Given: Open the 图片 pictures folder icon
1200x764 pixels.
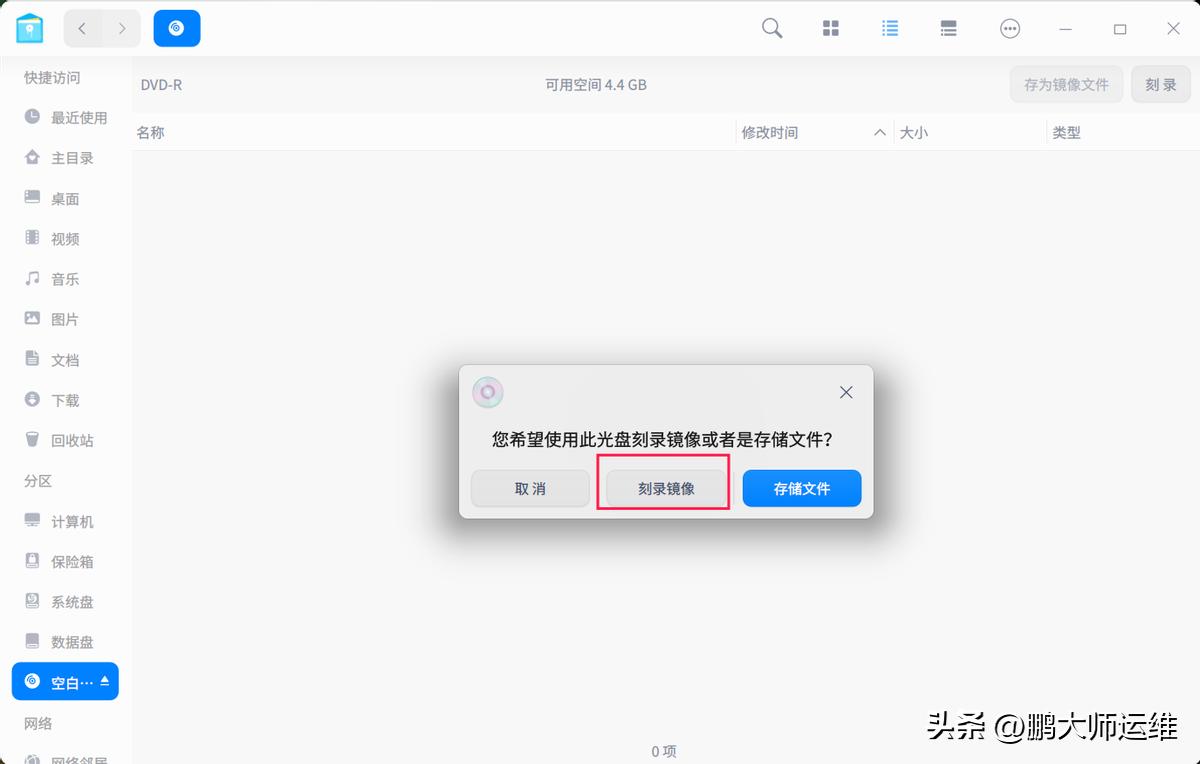Looking at the screenshot, I should 33,319.
